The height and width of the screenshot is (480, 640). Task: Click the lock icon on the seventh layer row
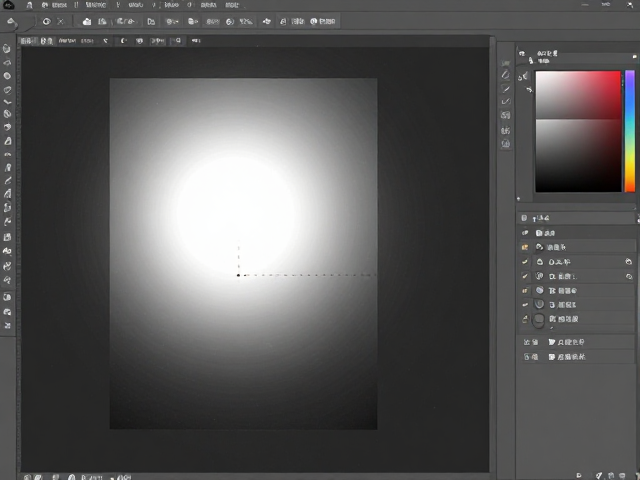(525, 319)
